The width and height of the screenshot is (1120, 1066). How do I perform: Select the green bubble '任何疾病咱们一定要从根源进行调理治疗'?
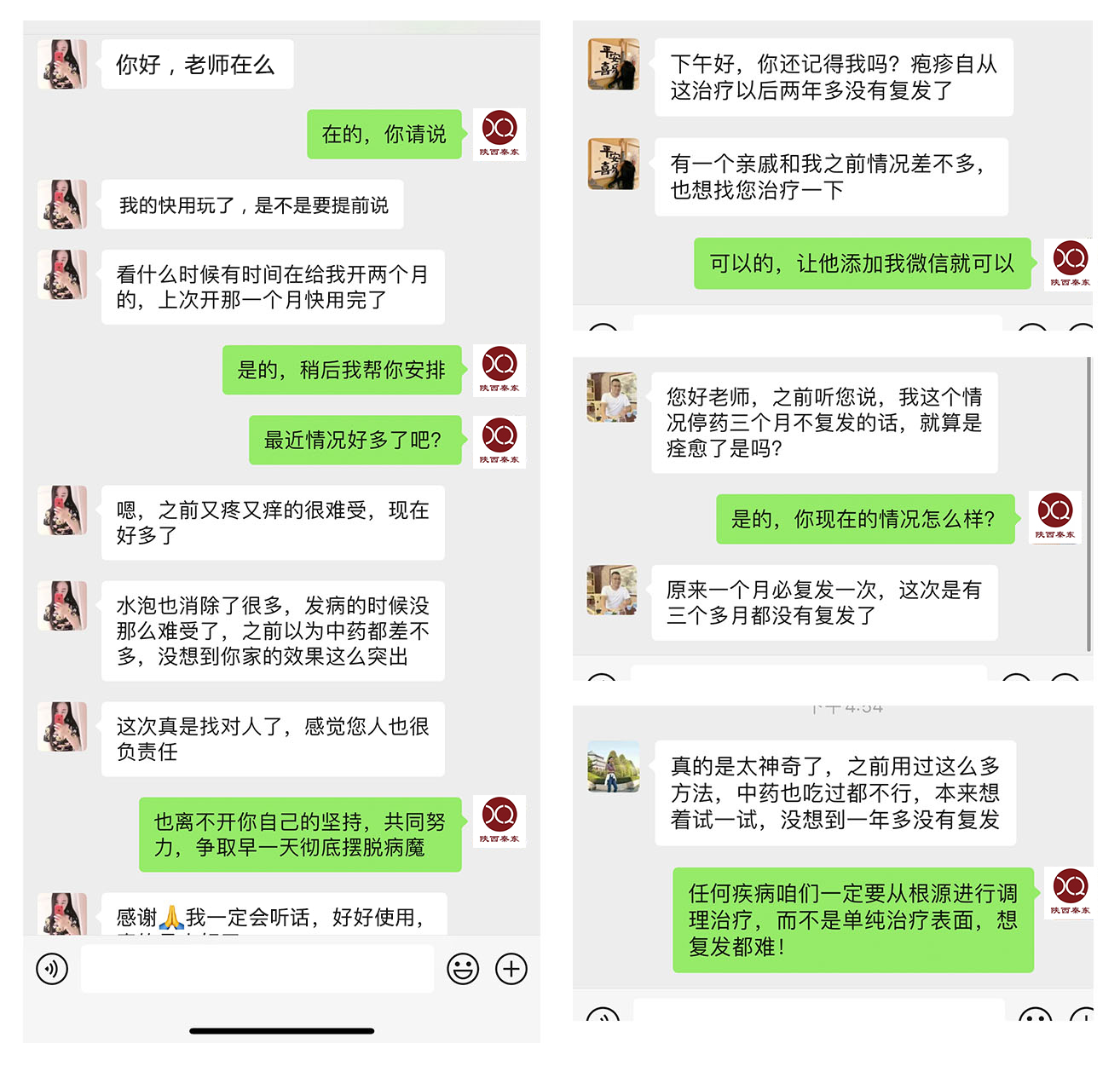click(x=853, y=920)
